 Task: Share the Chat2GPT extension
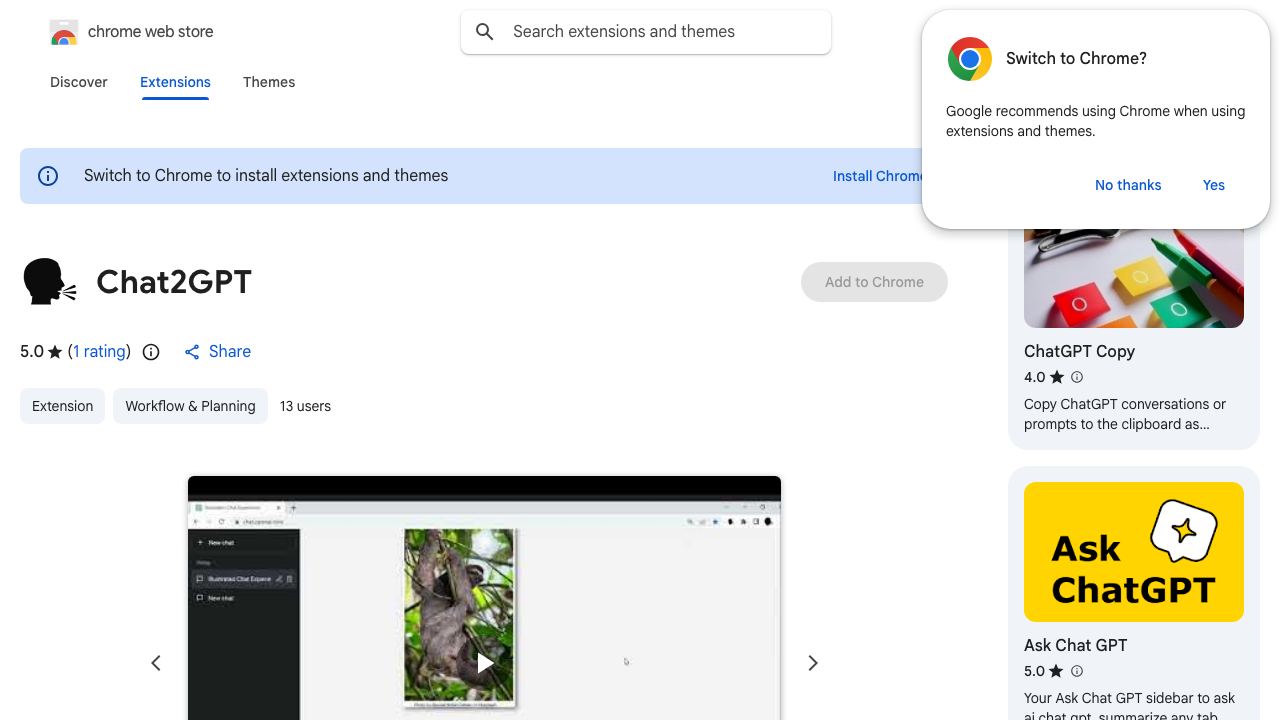coord(217,352)
